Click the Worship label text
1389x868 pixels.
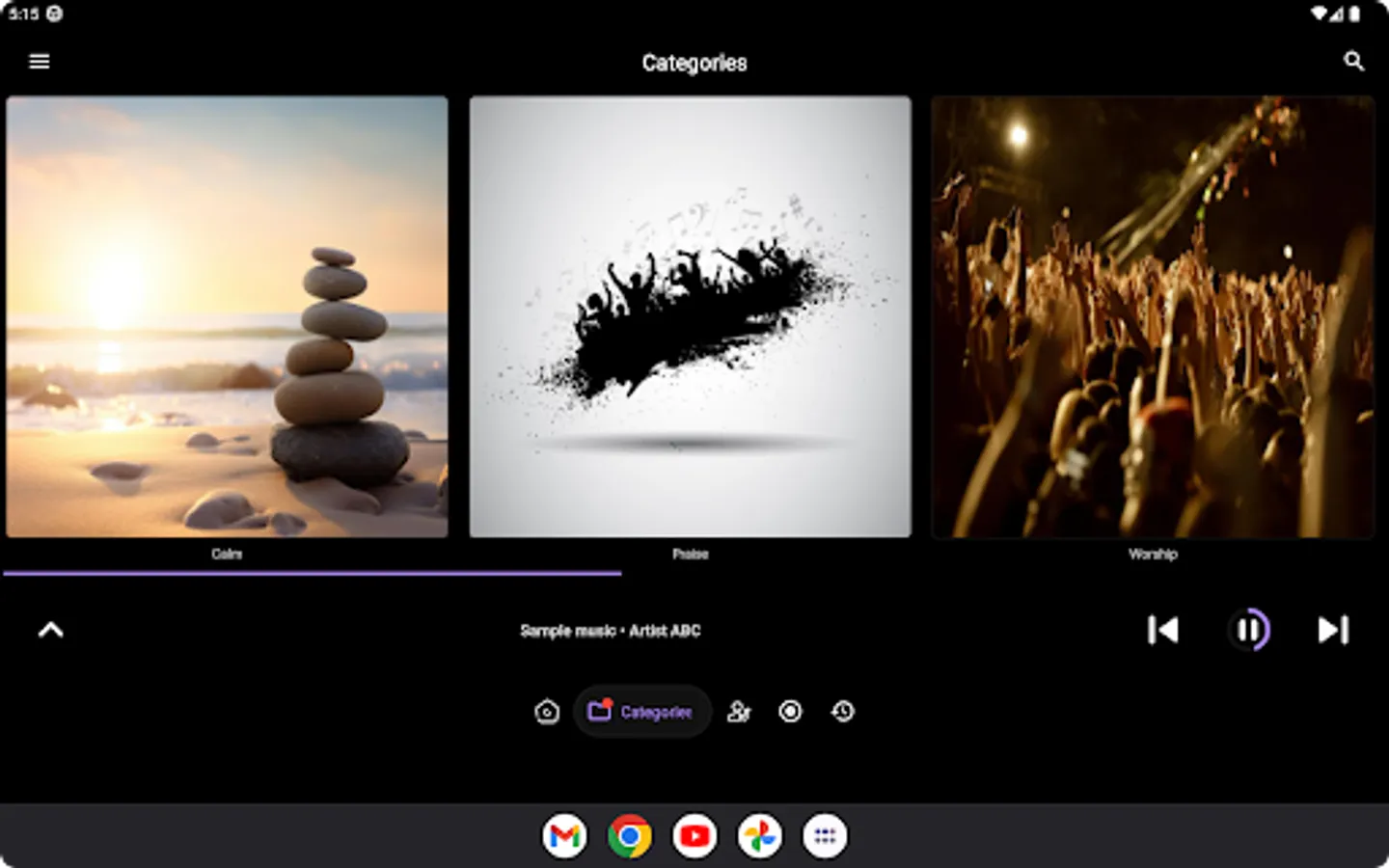pyautogui.click(x=1153, y=554)
